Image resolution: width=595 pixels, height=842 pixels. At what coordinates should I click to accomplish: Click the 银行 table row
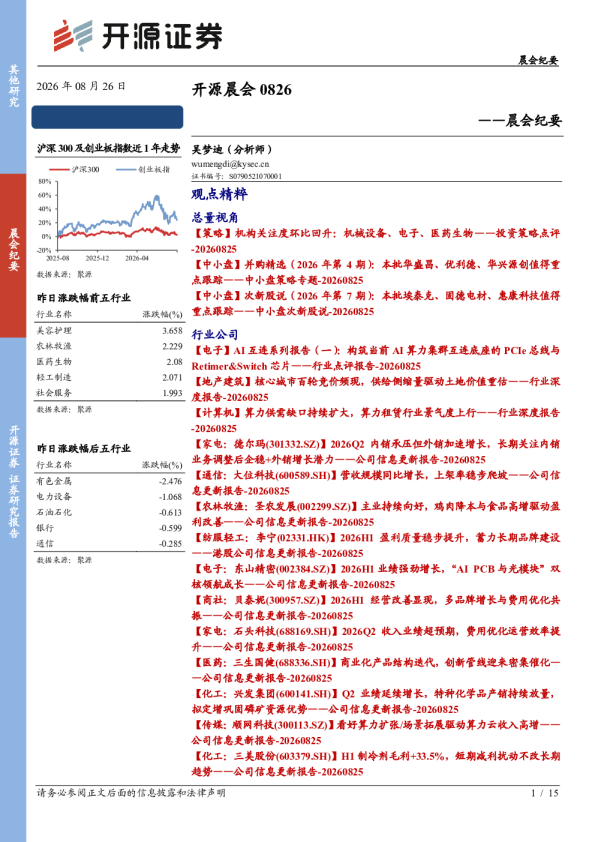coord(110,528)
